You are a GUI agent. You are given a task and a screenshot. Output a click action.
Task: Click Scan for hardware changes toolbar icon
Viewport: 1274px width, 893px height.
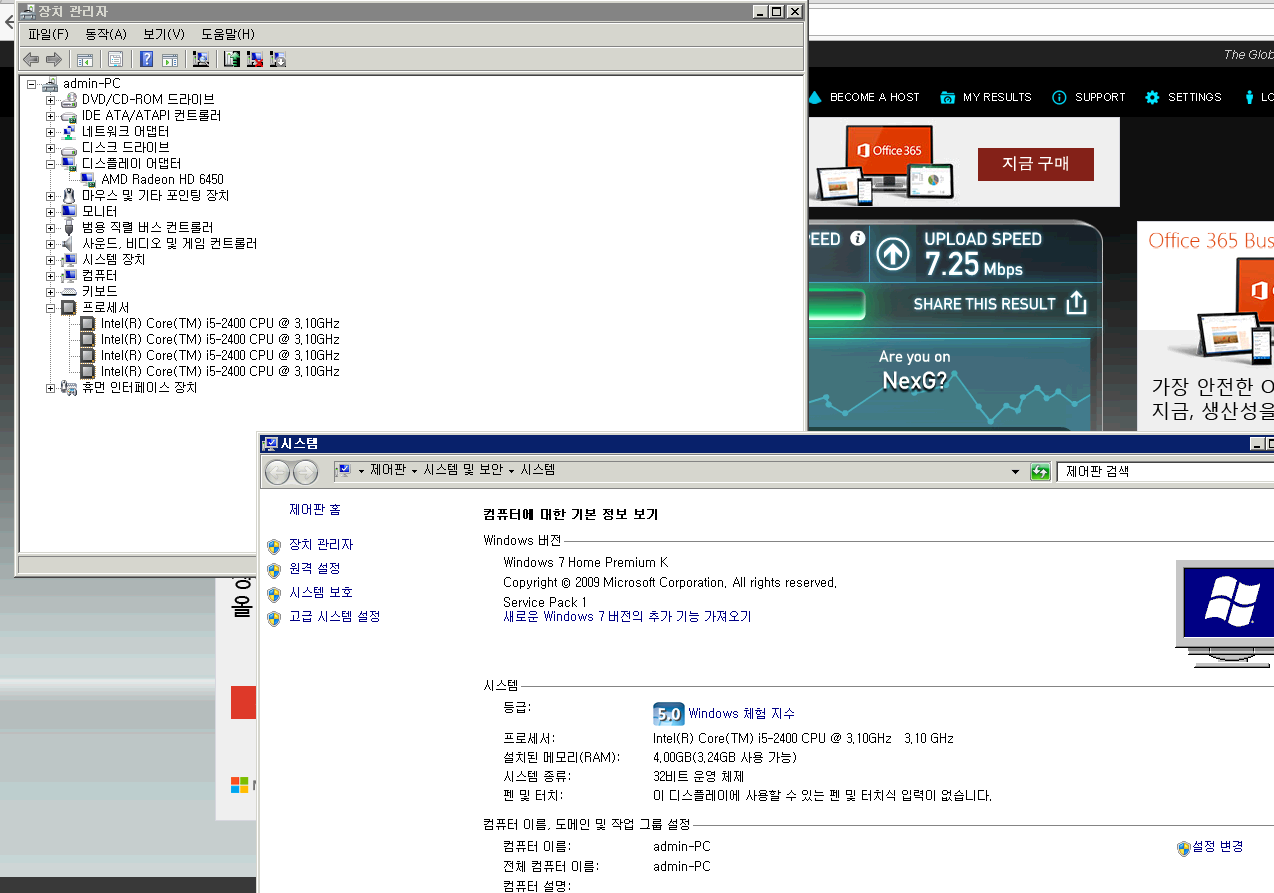click(x=201, y=60)
